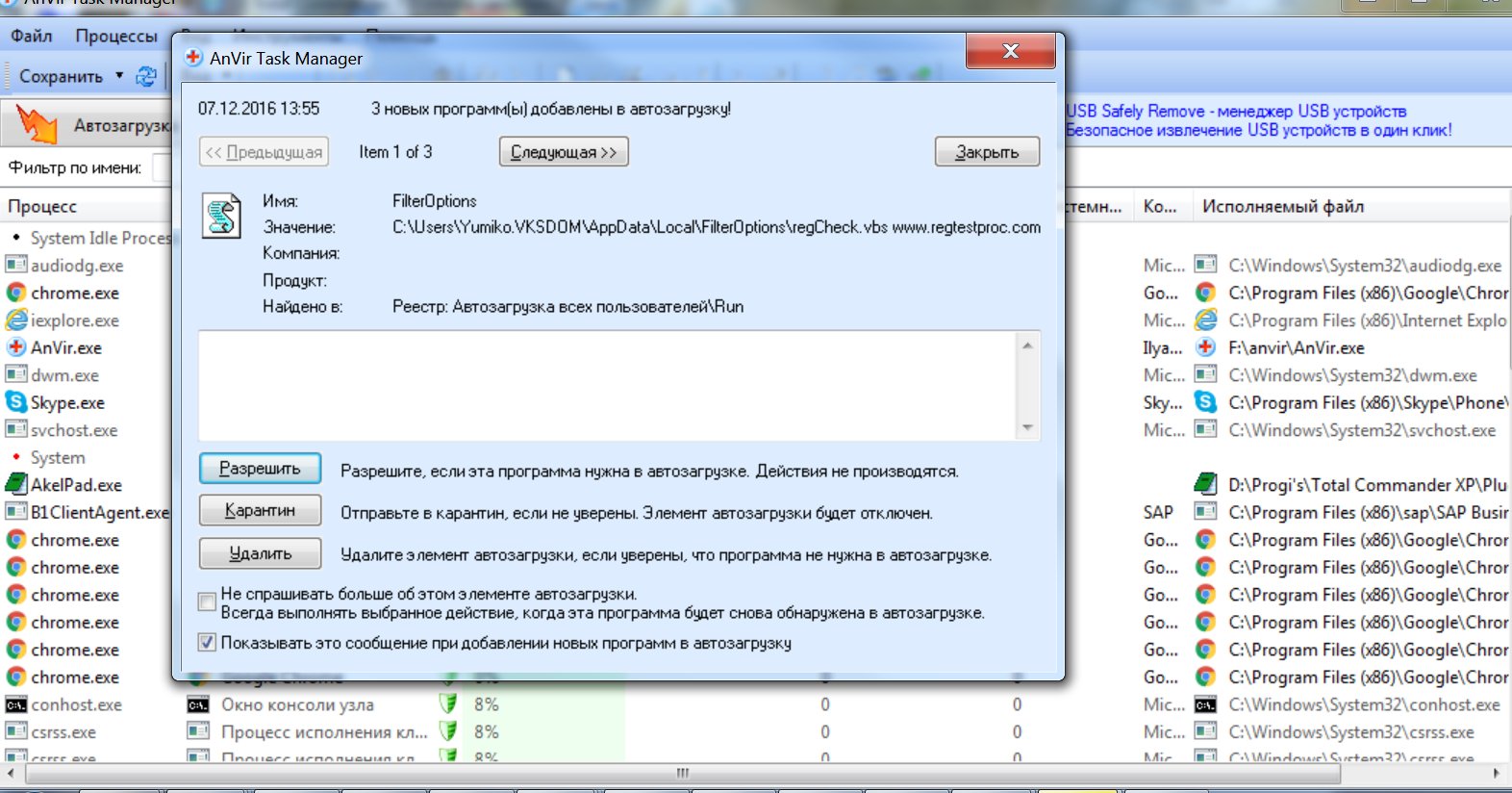Click the icon beside C:\Windows\System32\audiodg.exe path
Screen dimensions: 1512x793
(x=1205, y=265)
